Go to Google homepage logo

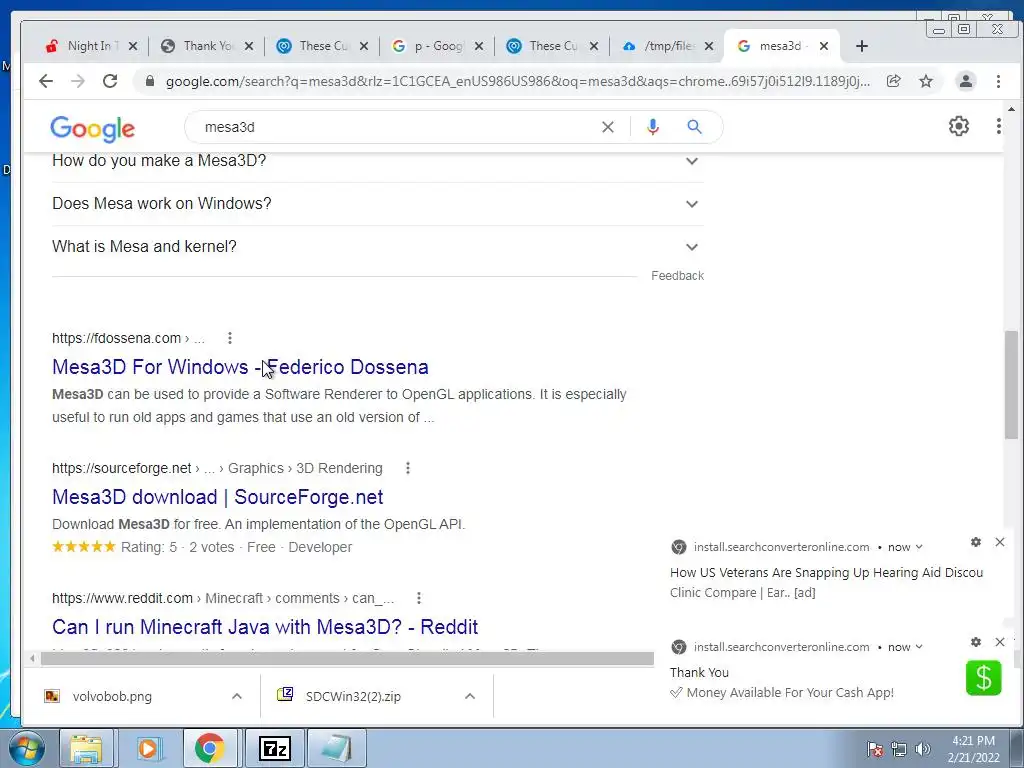(93, 129)
